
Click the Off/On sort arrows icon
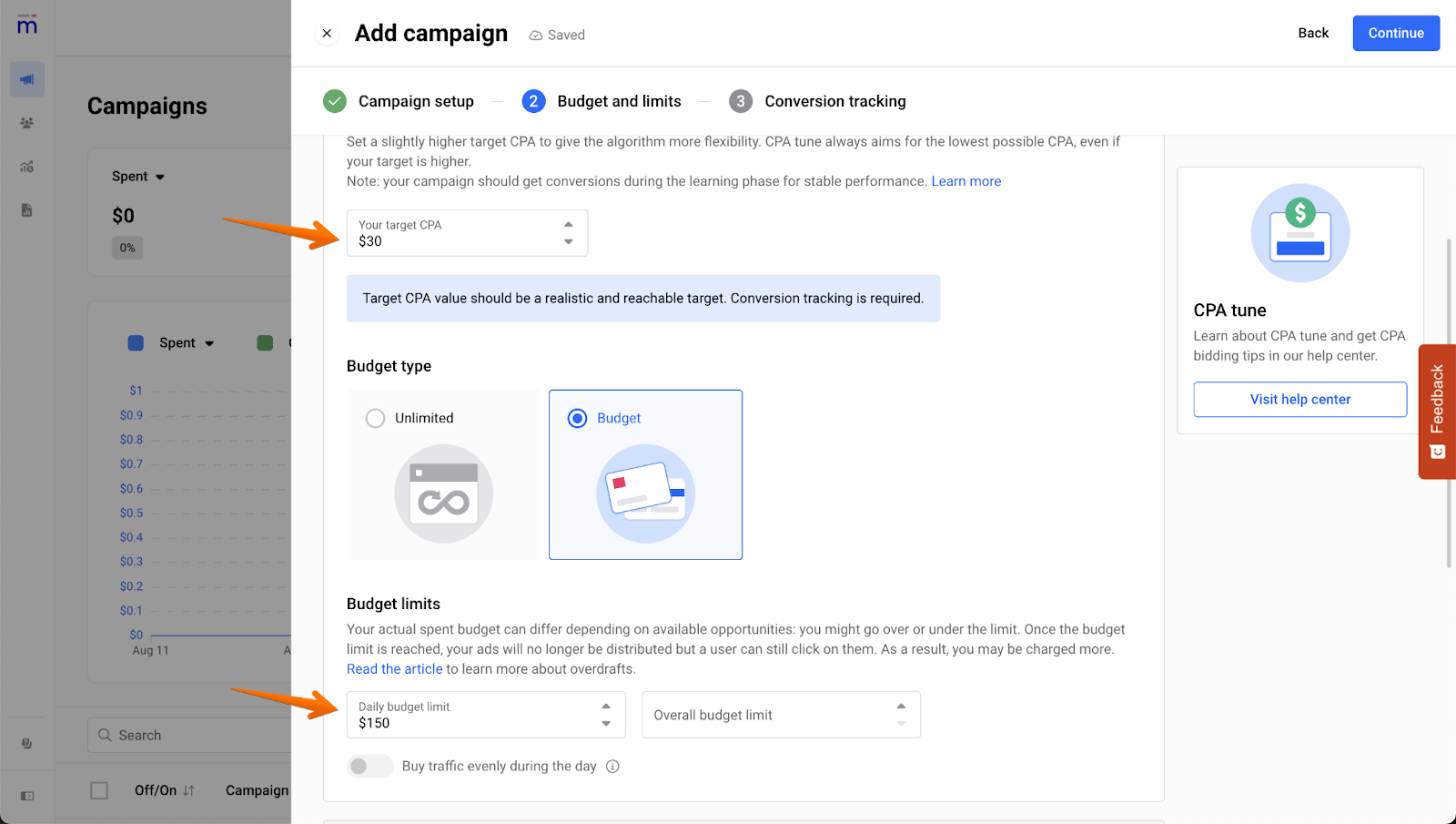click(188, 790)
